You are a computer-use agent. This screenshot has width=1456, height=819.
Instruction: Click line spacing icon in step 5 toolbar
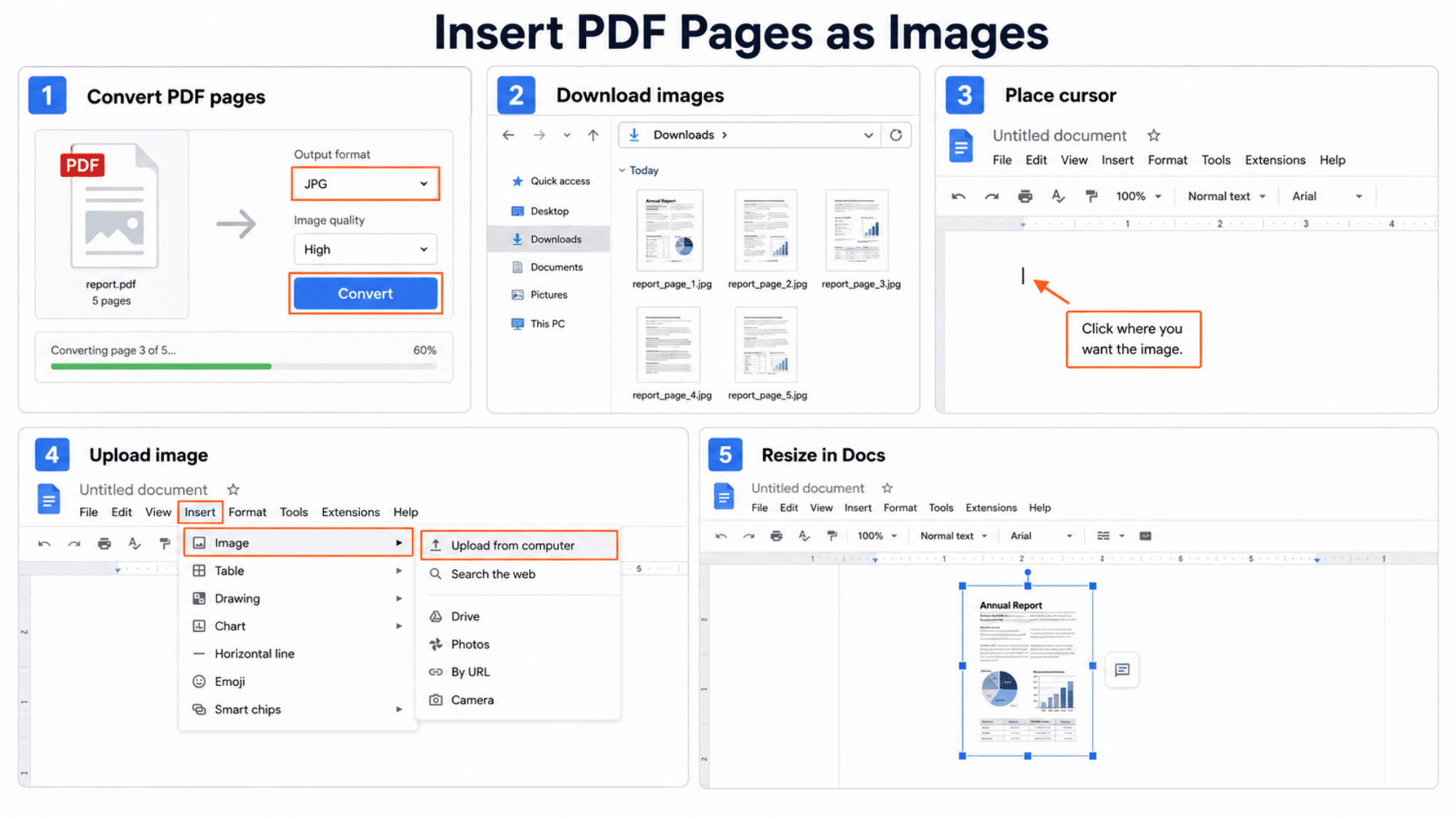1104,536
